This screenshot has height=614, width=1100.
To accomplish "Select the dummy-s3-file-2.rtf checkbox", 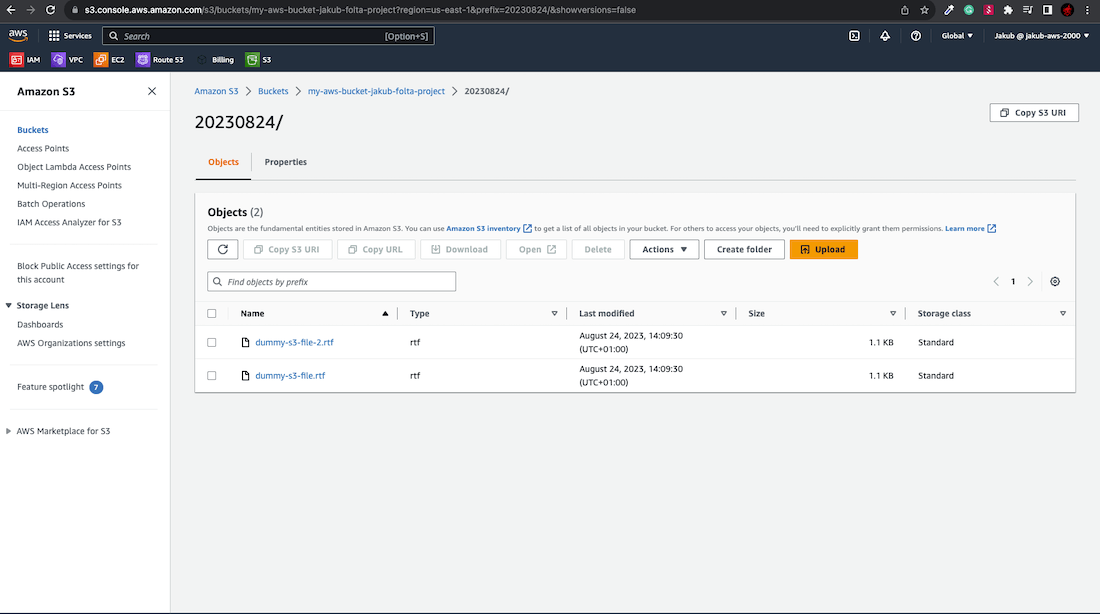I will point(212,343).
